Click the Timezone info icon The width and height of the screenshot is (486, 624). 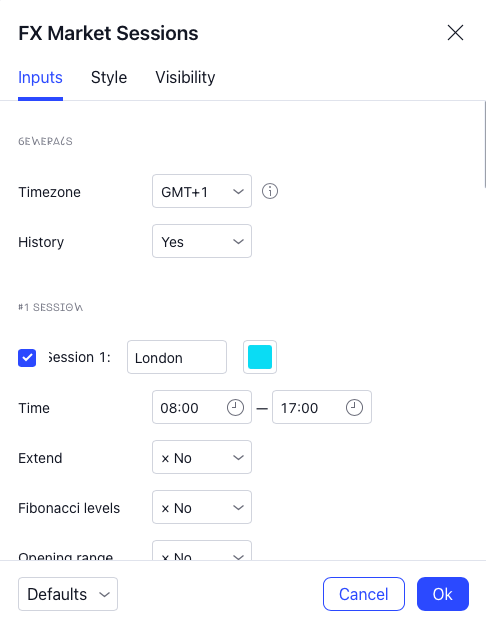[270, 191]
